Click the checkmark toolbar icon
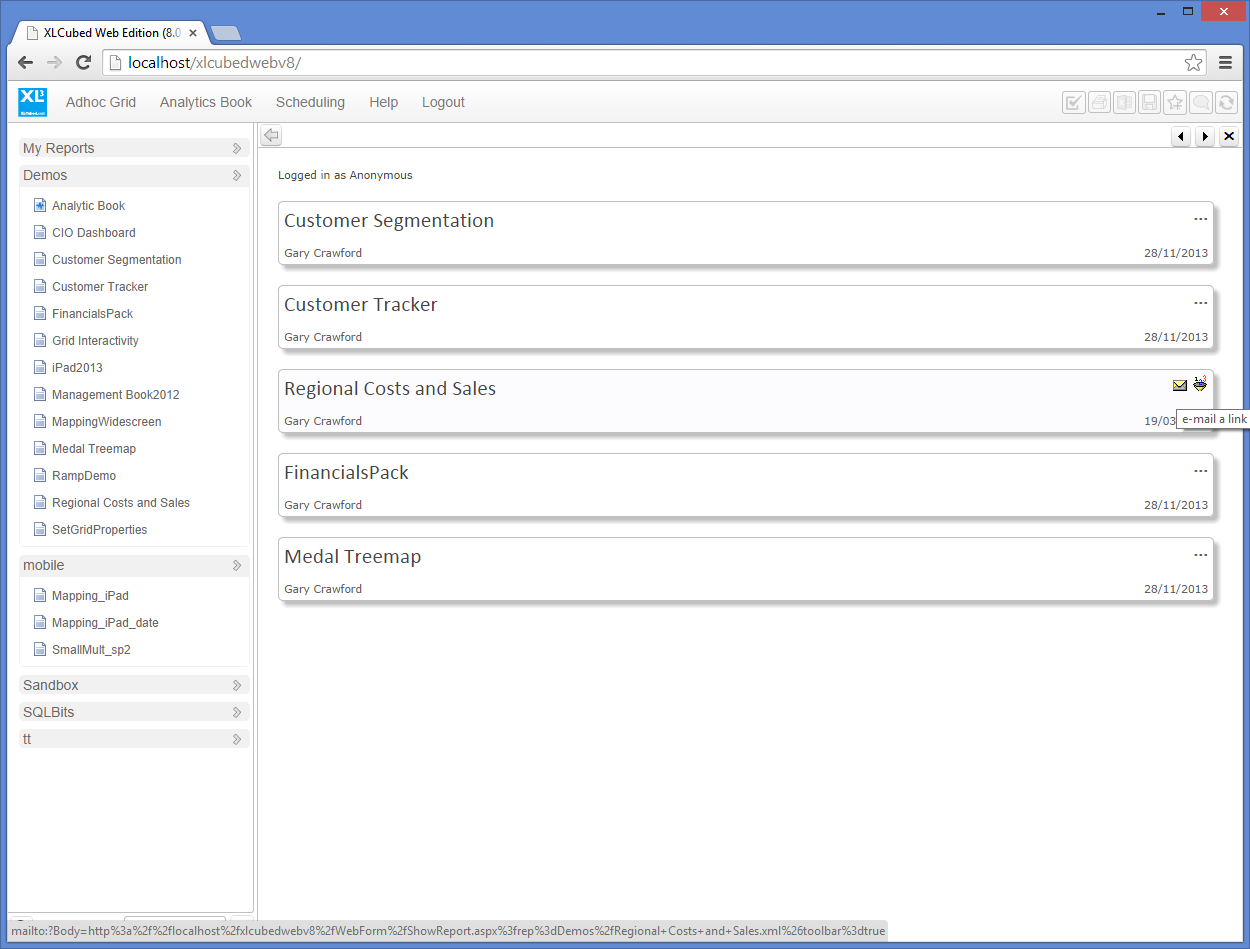Viewport: 1250px width, 949px height. click(x=1074, y=102)
